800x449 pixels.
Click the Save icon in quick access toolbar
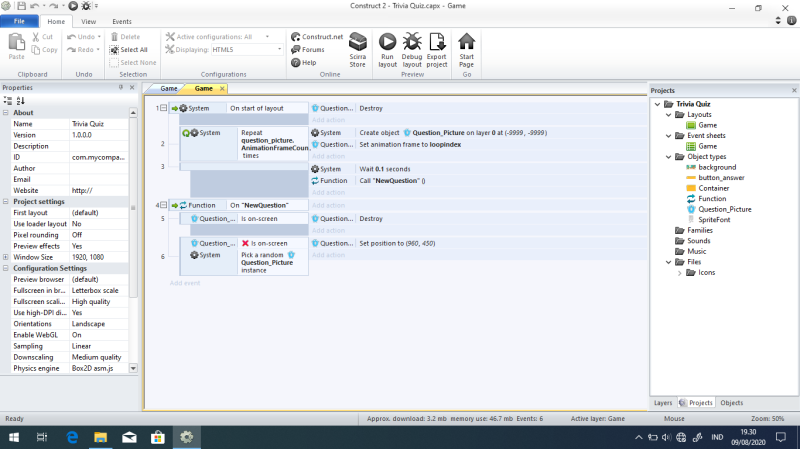pyautogui.click(x=21, y=6)
